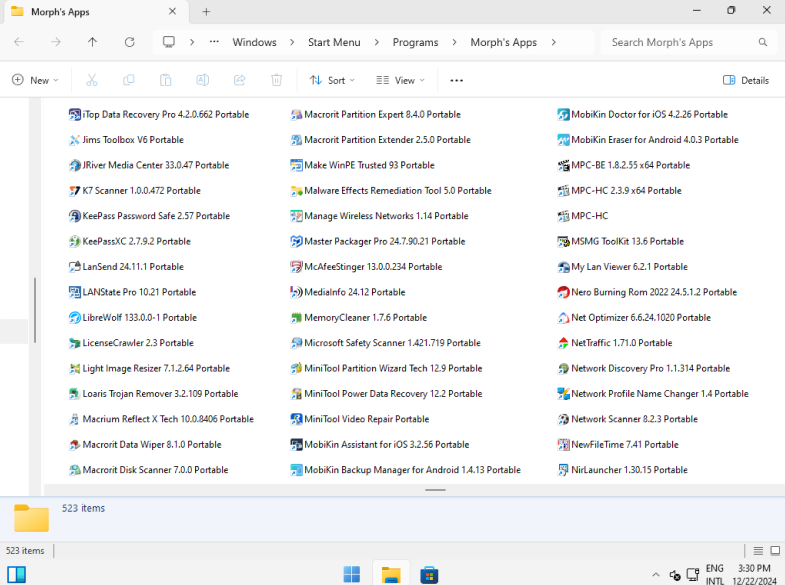
Task: Select the Jims Toolbox V6 Portable icon
Action: pyautogui.click(x=75, y=140)
